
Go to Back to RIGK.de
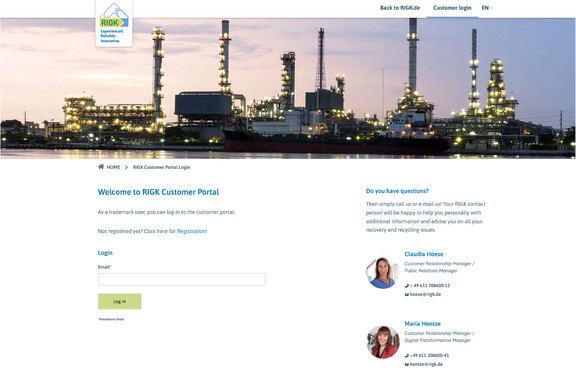400,8
